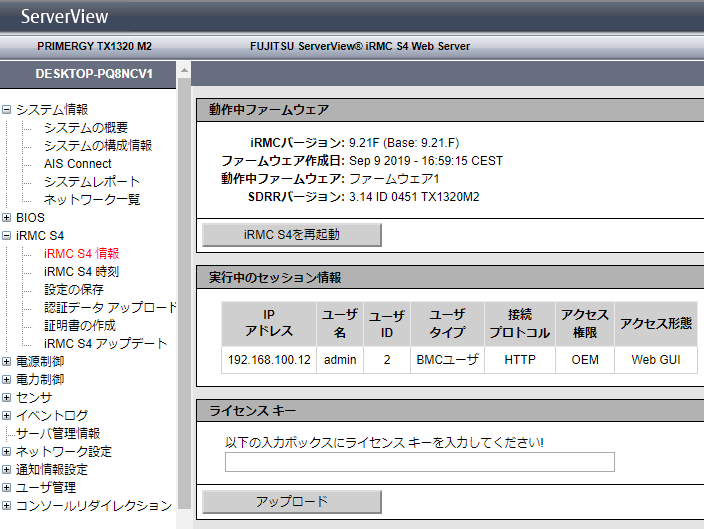Viewport: 704px width, 529px height.
Task: Select iRMC S4 情報 in the tree
Action: pos(82,254)
